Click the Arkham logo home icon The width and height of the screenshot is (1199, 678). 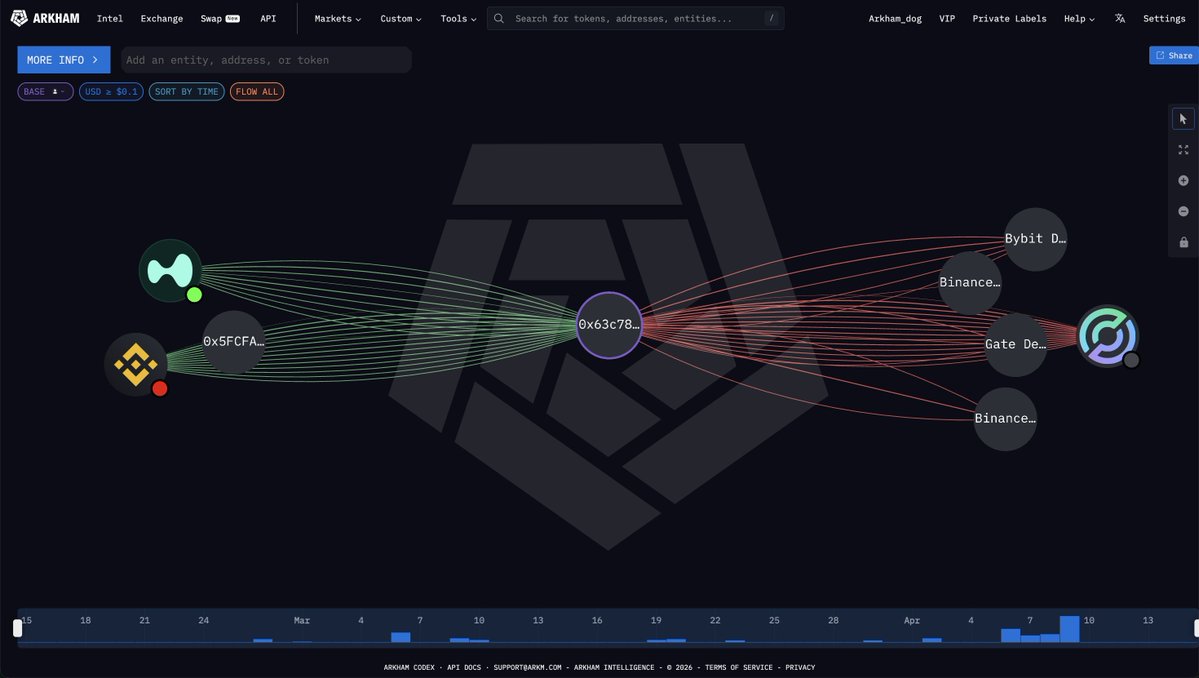pos(19,18)
